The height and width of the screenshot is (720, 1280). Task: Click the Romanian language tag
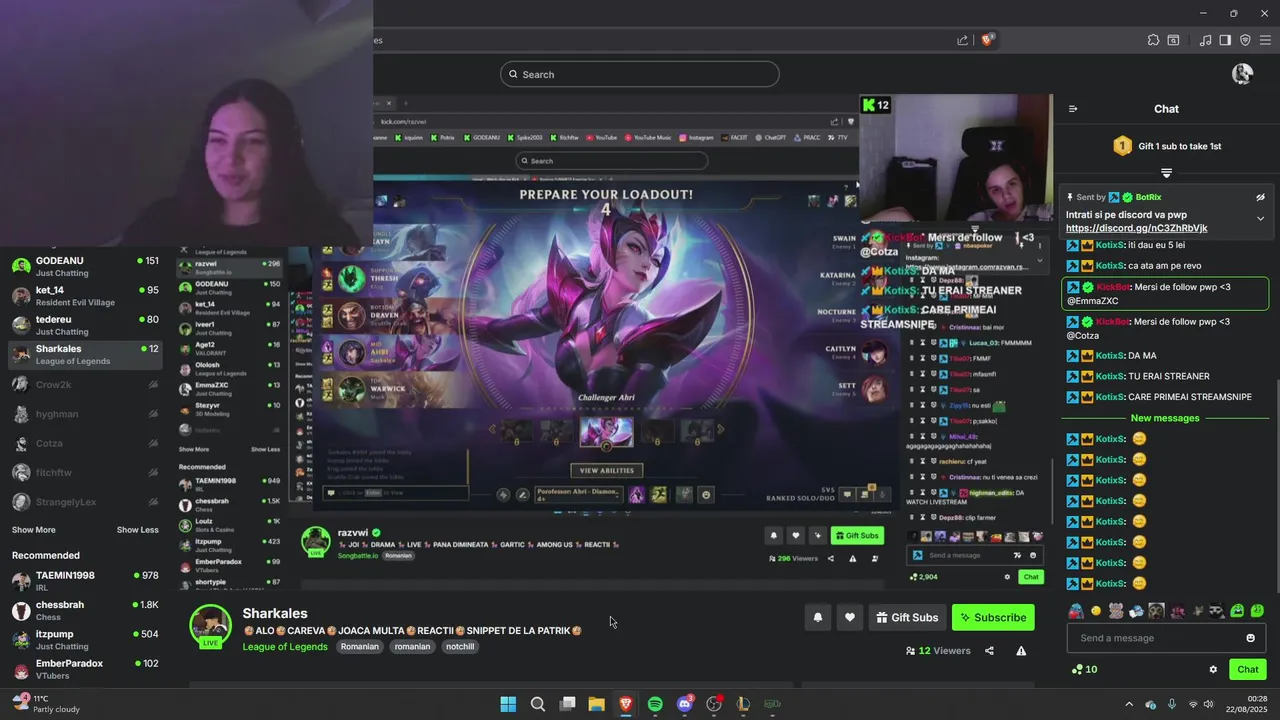(360, 647)
